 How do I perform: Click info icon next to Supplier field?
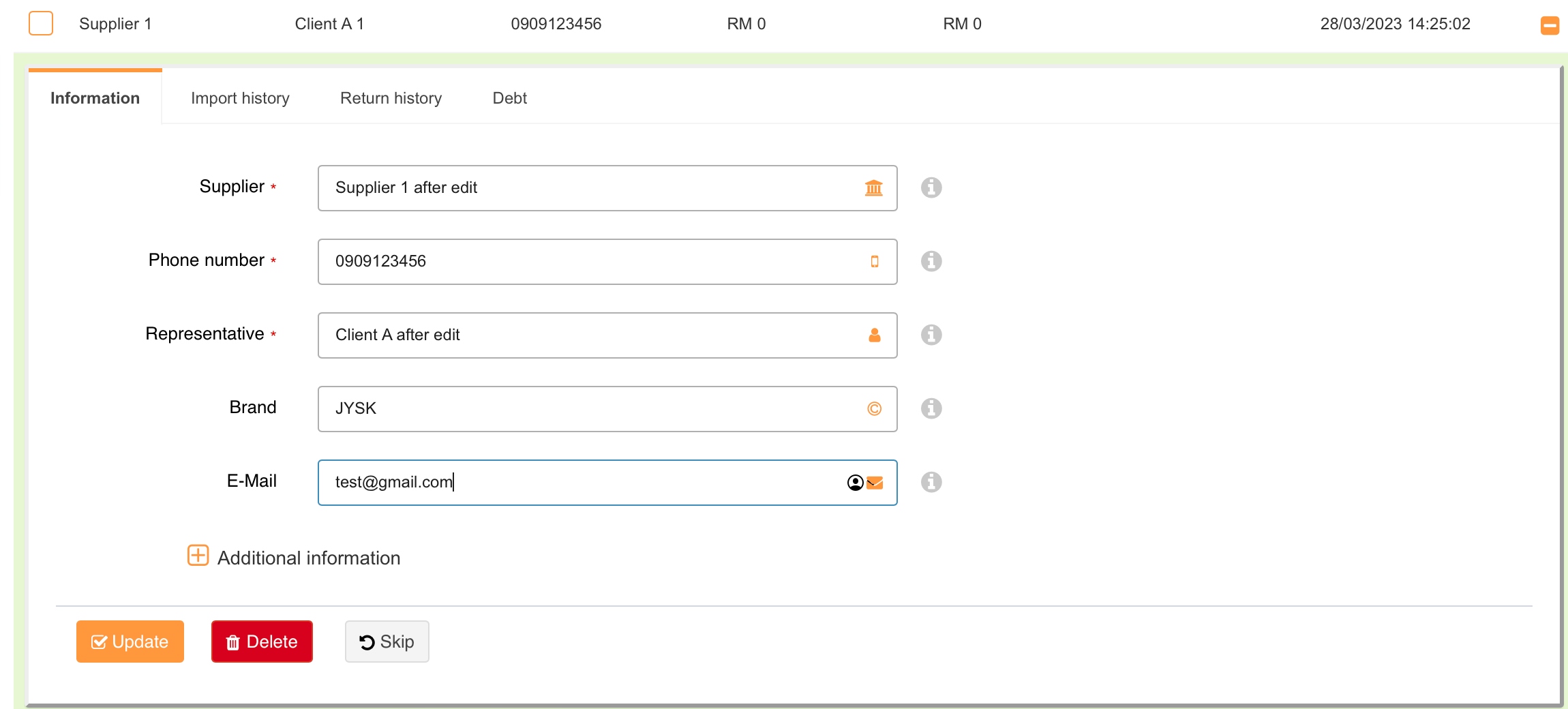(x=931, y=187)
